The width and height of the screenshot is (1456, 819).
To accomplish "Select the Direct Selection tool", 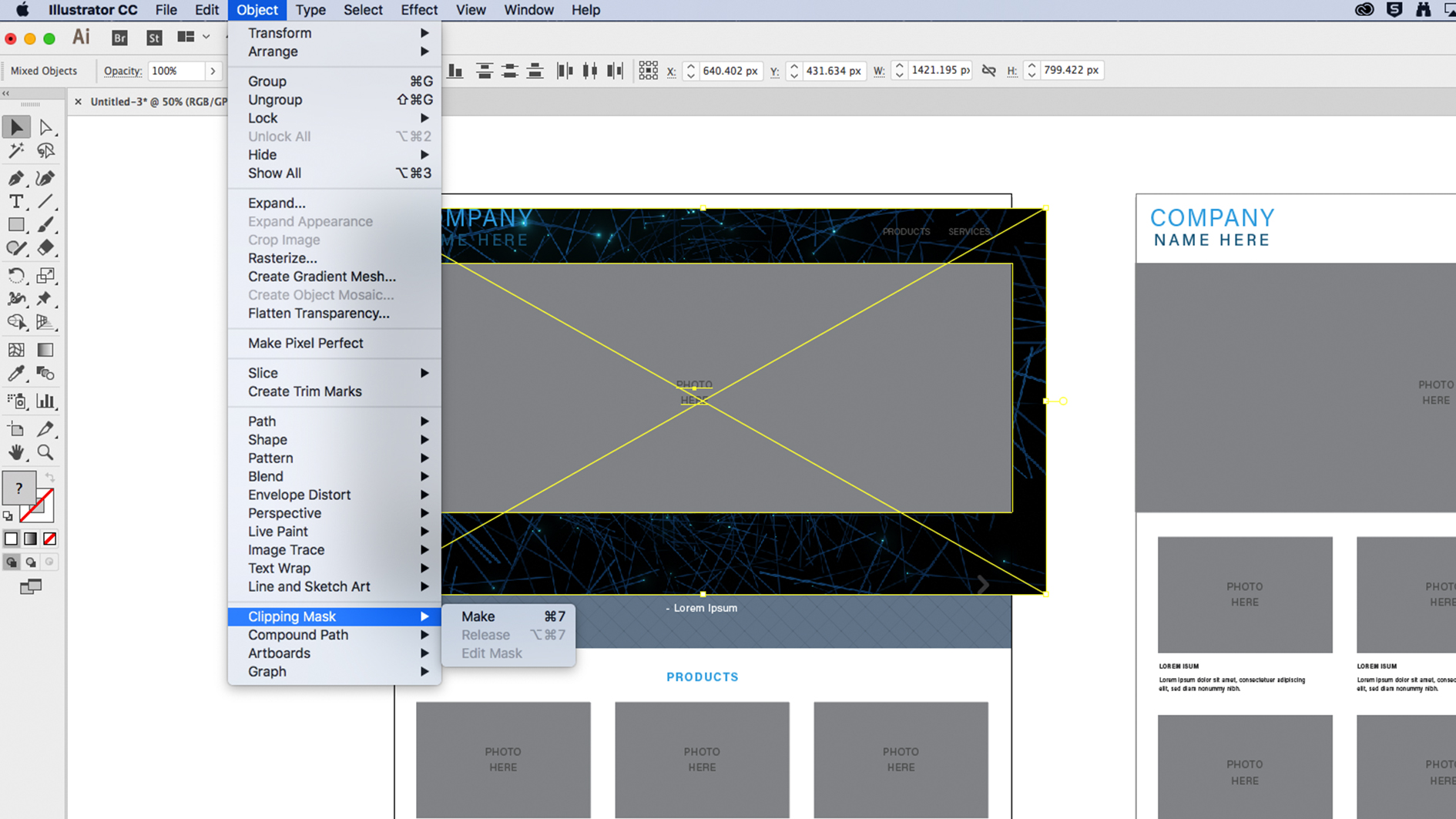I will pyautogui.click(x=45, y=127).
